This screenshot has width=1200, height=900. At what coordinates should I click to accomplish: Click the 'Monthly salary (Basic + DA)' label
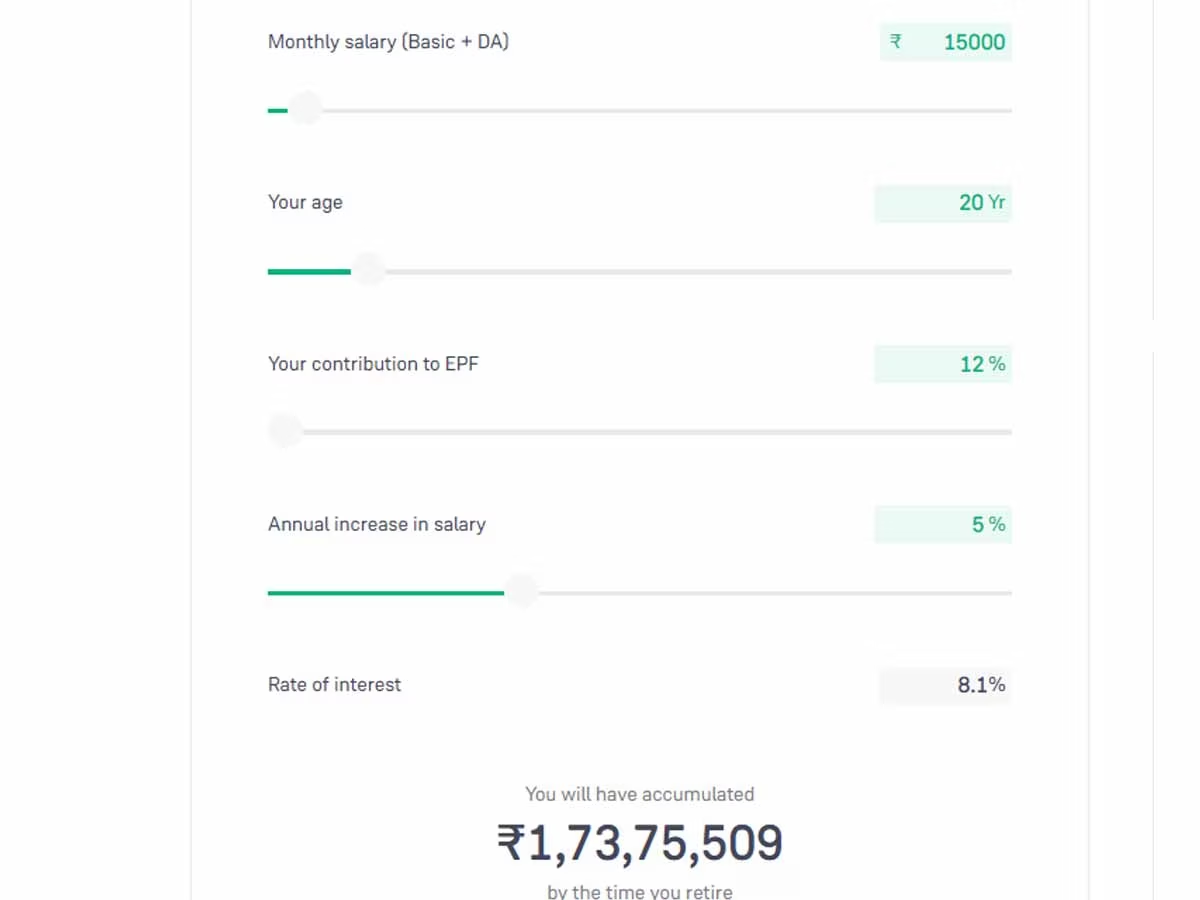coord(388,42)
